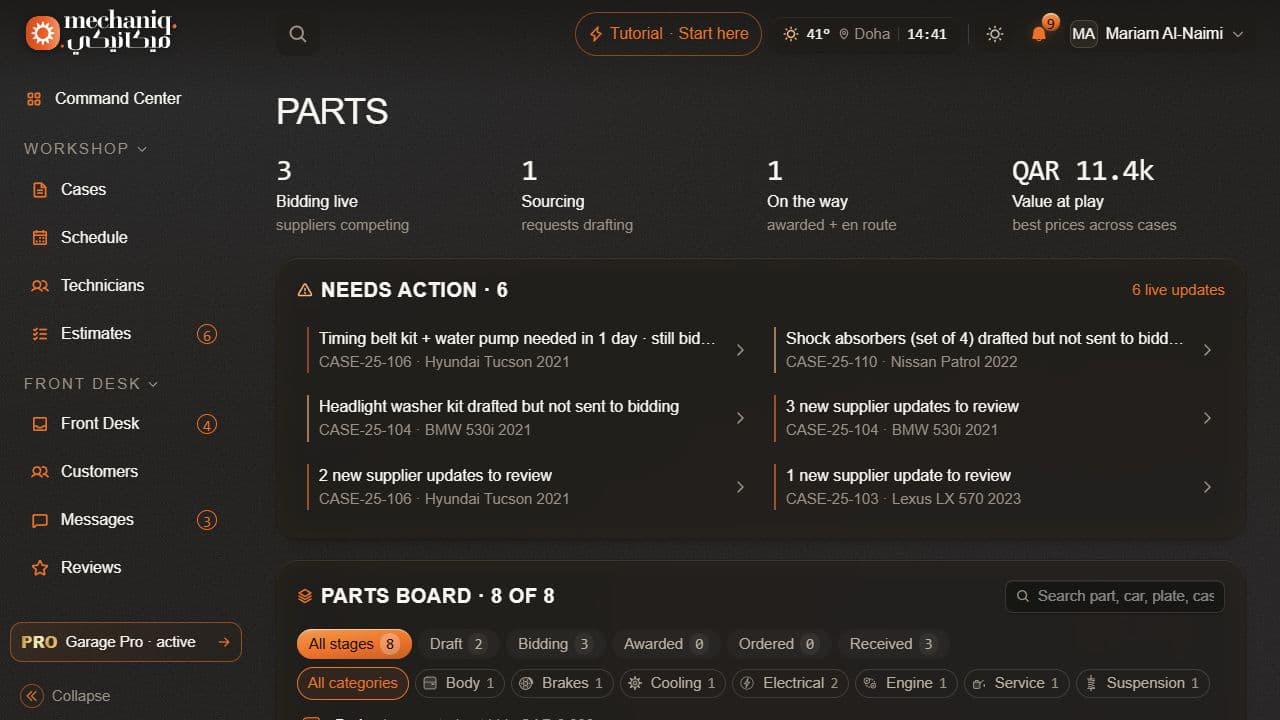Open '3 new supplier updates to review' item
Image resolution: width=1280 pixels, height=720 pixels.
click(996, 418)
